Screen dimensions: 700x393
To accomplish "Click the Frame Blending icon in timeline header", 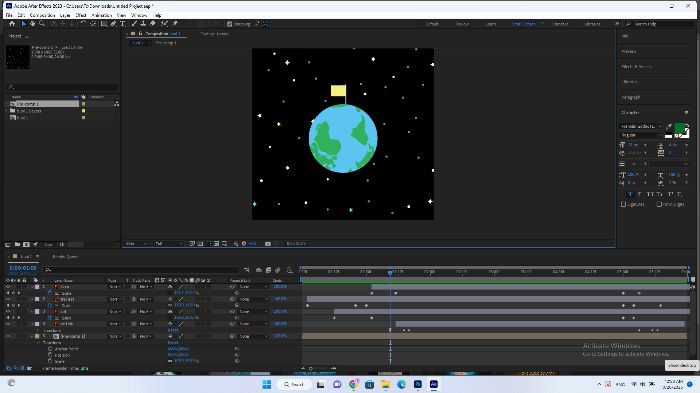I will point(268,270).
